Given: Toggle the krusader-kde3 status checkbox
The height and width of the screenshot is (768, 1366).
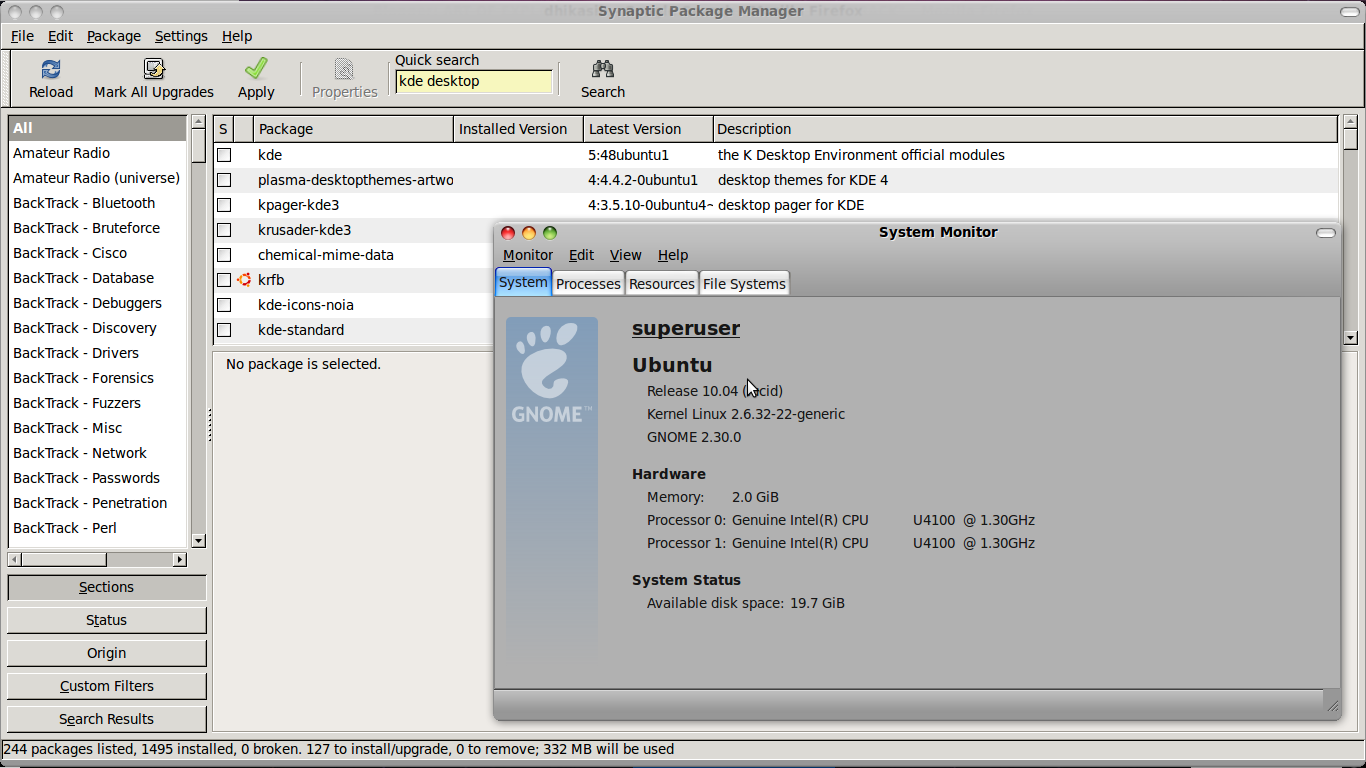Looking at the screenshot, I should click(x=224, y=230).
